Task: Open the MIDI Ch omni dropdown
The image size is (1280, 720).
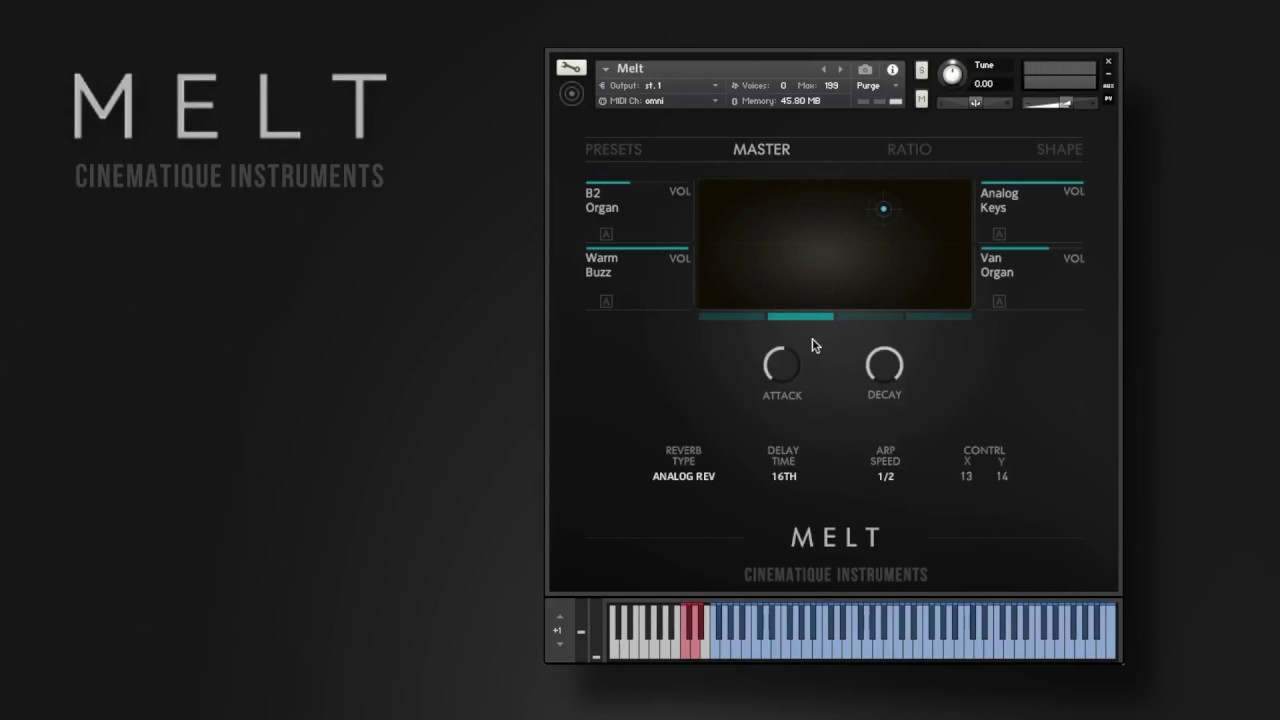Action: 659,101
